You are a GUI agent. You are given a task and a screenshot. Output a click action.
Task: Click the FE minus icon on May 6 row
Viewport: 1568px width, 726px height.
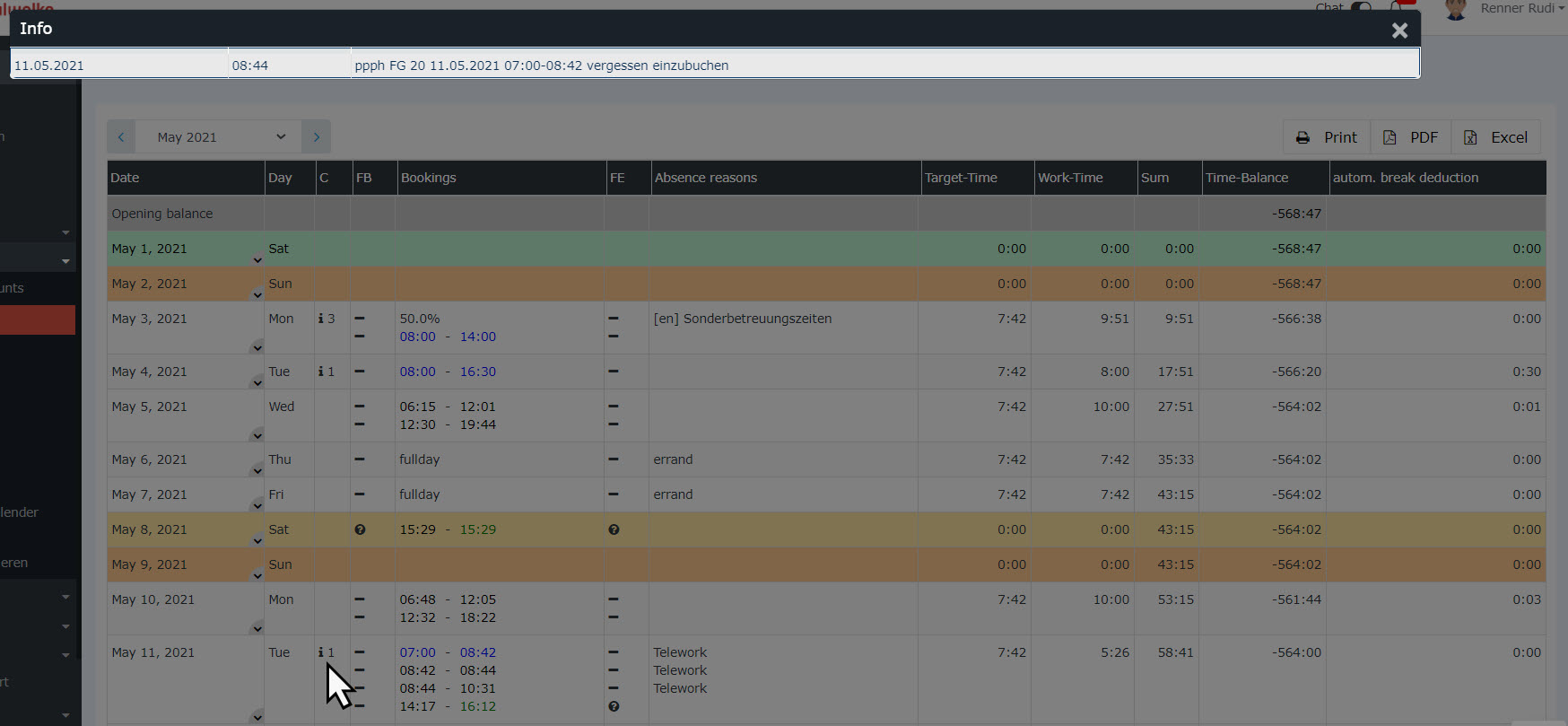[614, 459]
